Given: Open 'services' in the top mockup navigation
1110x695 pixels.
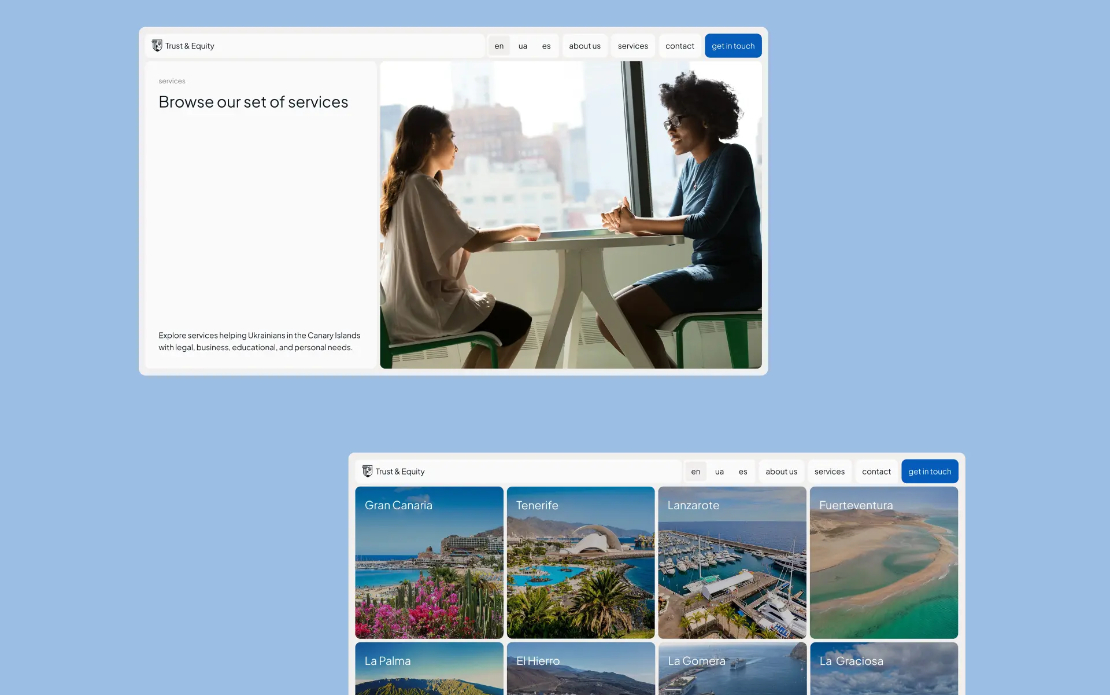Looking at the screenshot, I should pos(633,46).
